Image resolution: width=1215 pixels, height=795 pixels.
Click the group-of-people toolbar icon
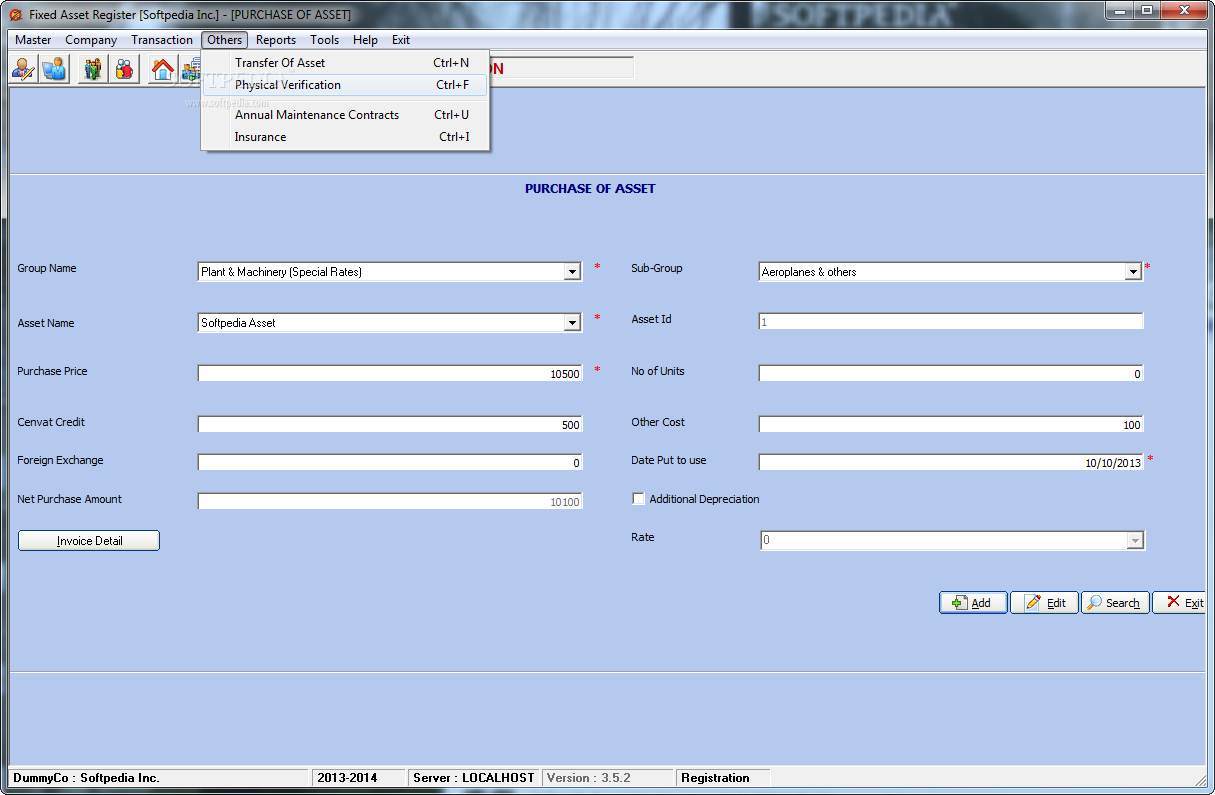(93, 69)
